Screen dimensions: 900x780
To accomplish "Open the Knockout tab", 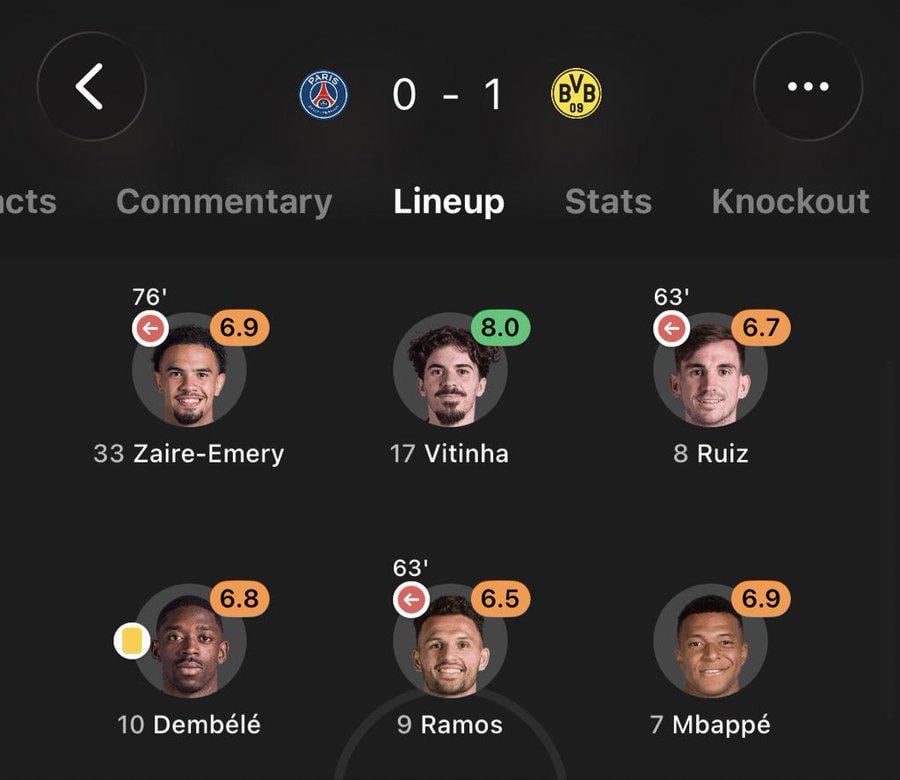I will click(790, 202).
